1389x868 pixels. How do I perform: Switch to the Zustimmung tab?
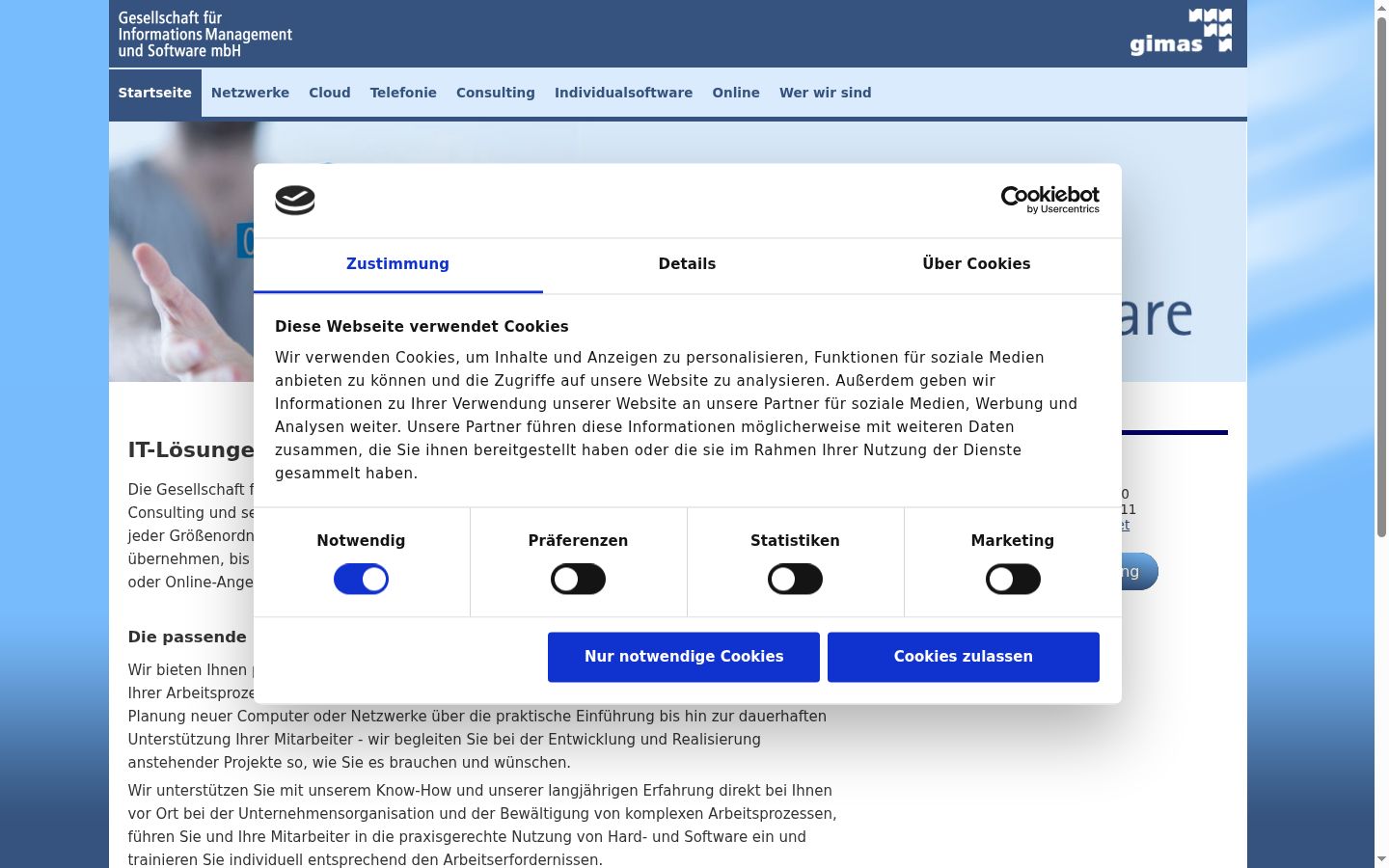pos(397,264)
